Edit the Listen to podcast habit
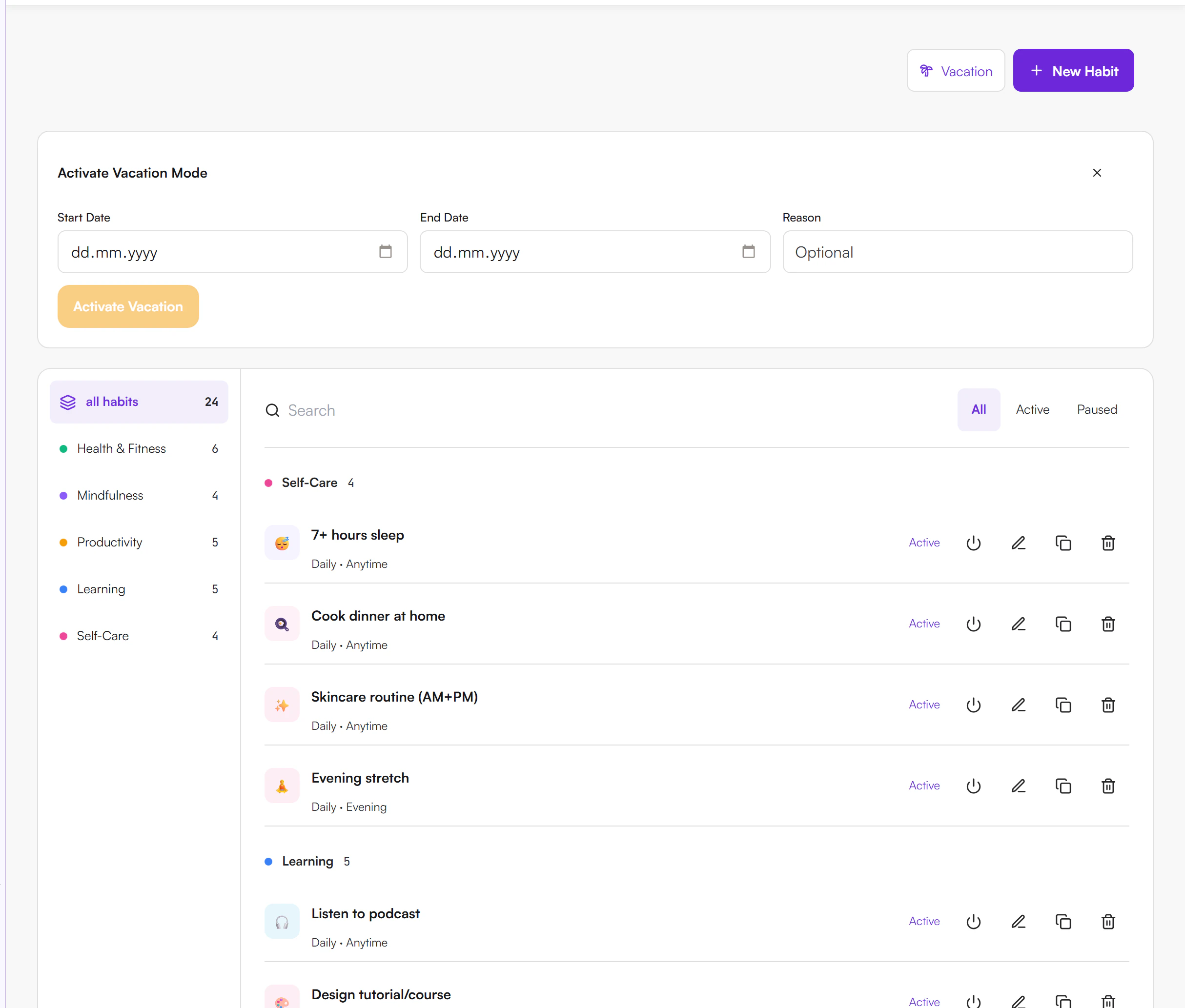The height and width of the screenshot is (1008, 1185). 1019,922
